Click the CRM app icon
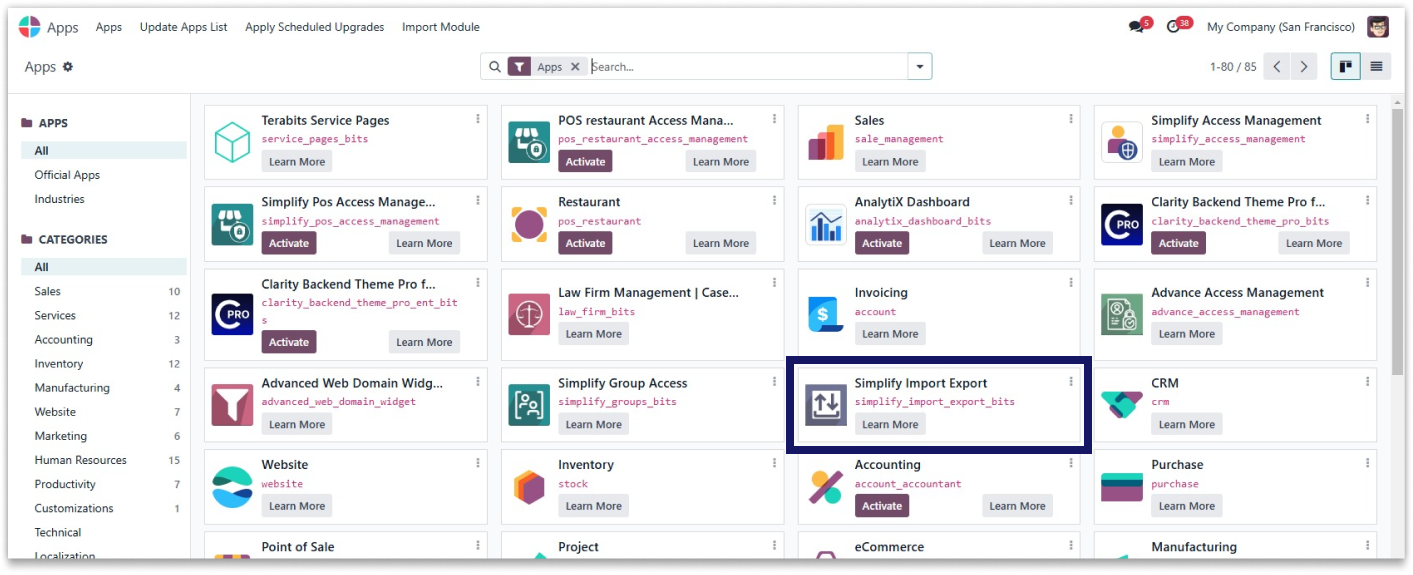1413x575 pixels. point(1122,405)
